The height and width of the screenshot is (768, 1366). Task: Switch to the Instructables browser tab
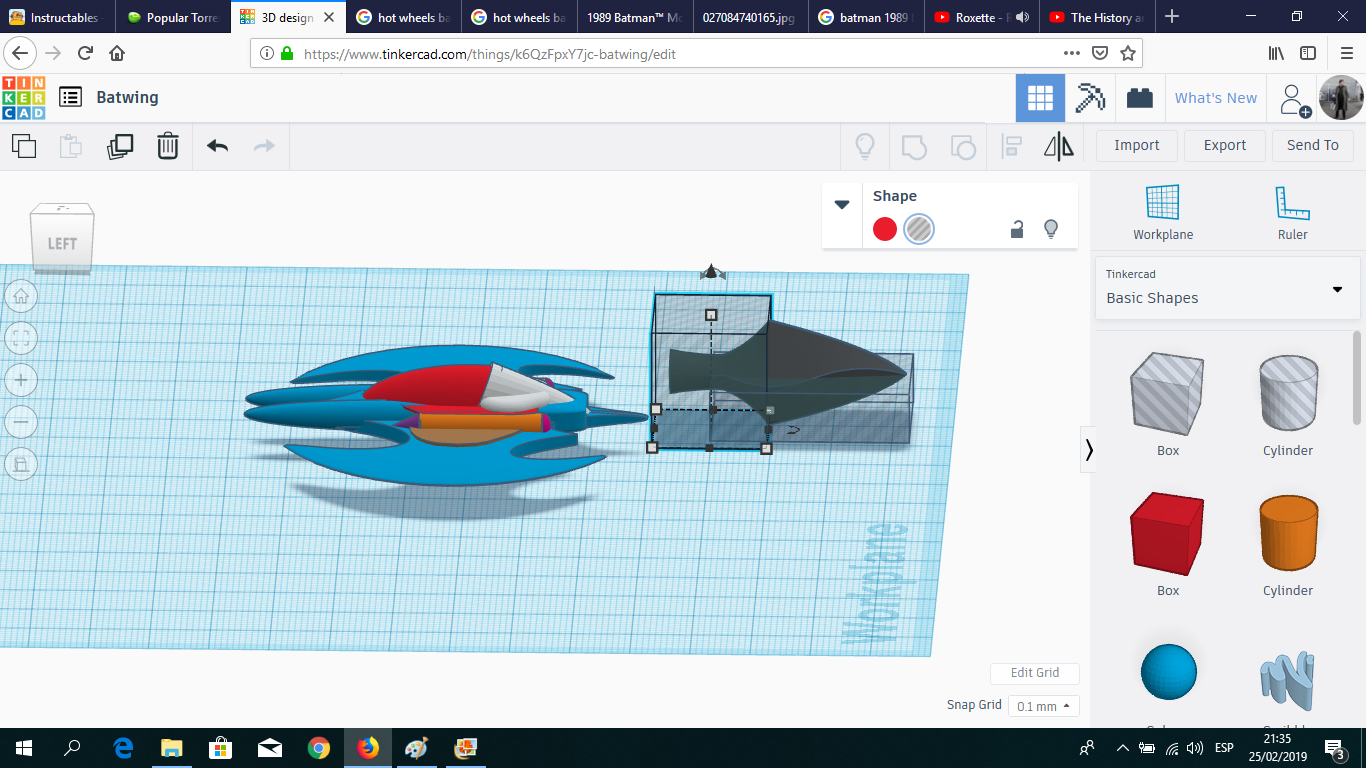coord(58,17)
